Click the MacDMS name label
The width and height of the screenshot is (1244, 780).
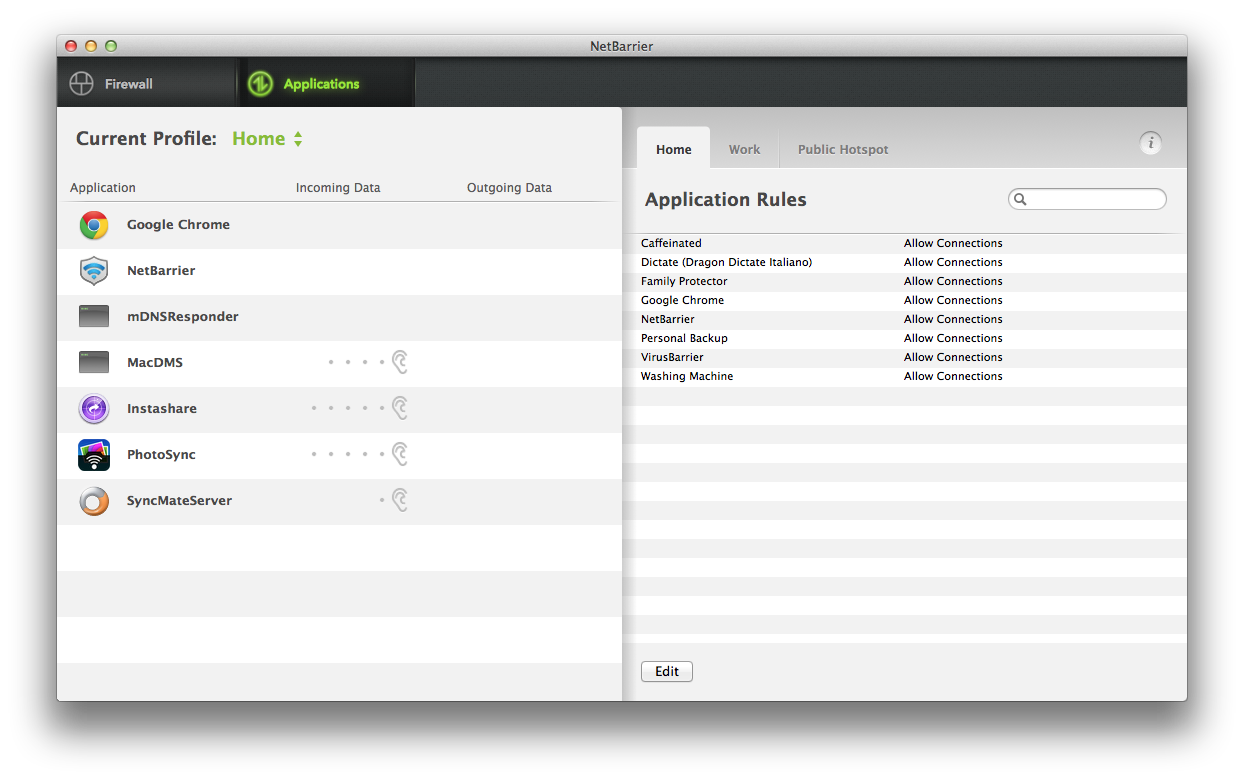155,363
